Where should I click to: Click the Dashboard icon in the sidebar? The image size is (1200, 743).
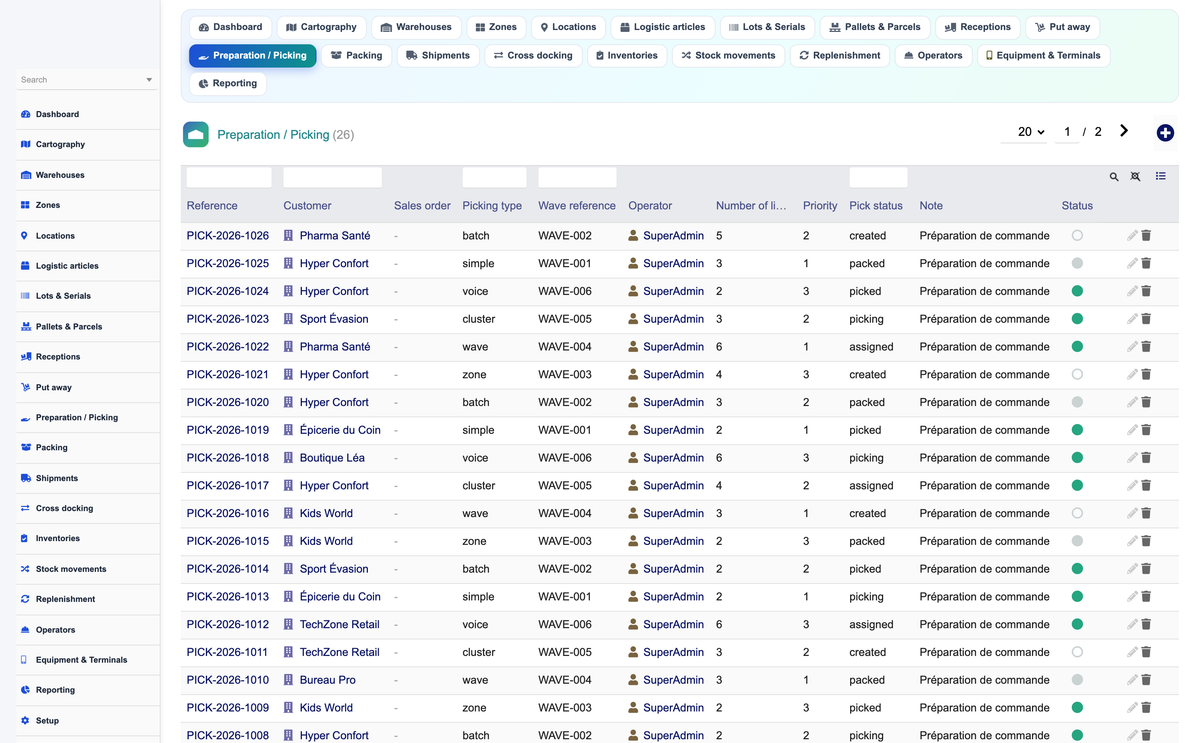(25, 114)
